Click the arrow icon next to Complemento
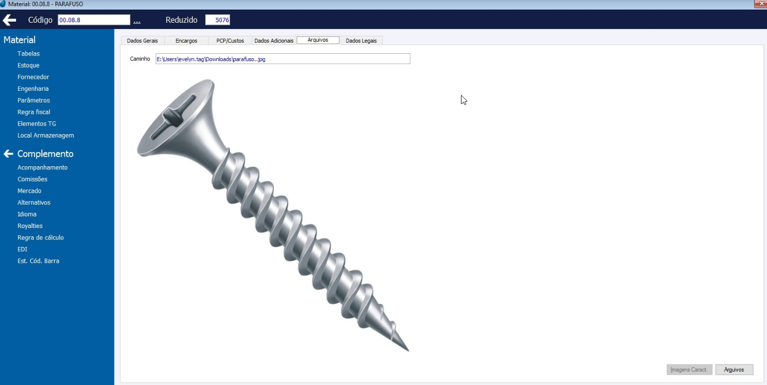Viewport: 767px width, 385px height. (x=8, y=154)
